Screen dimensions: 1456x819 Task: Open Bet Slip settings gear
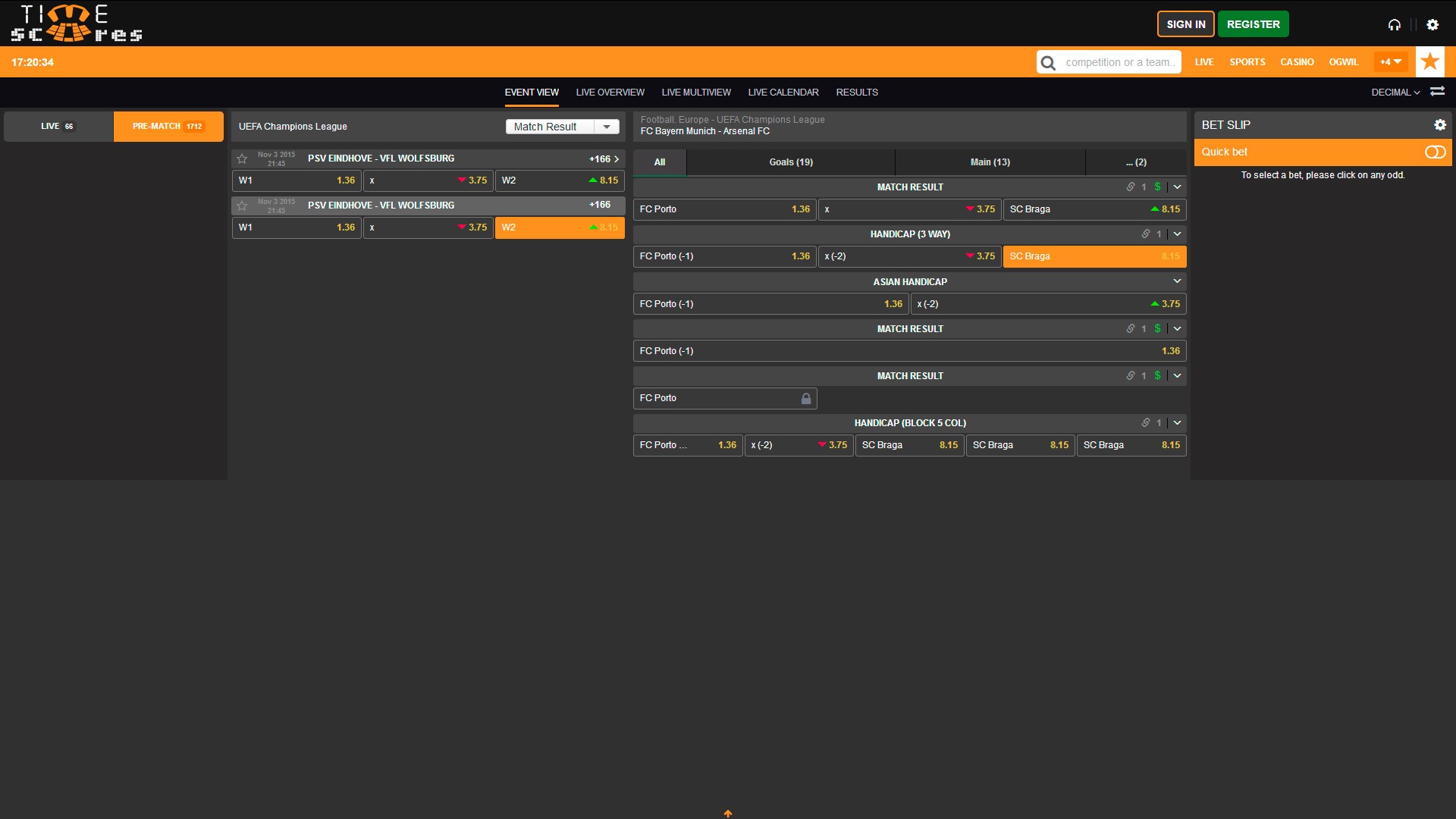(x=1440, y=125)
